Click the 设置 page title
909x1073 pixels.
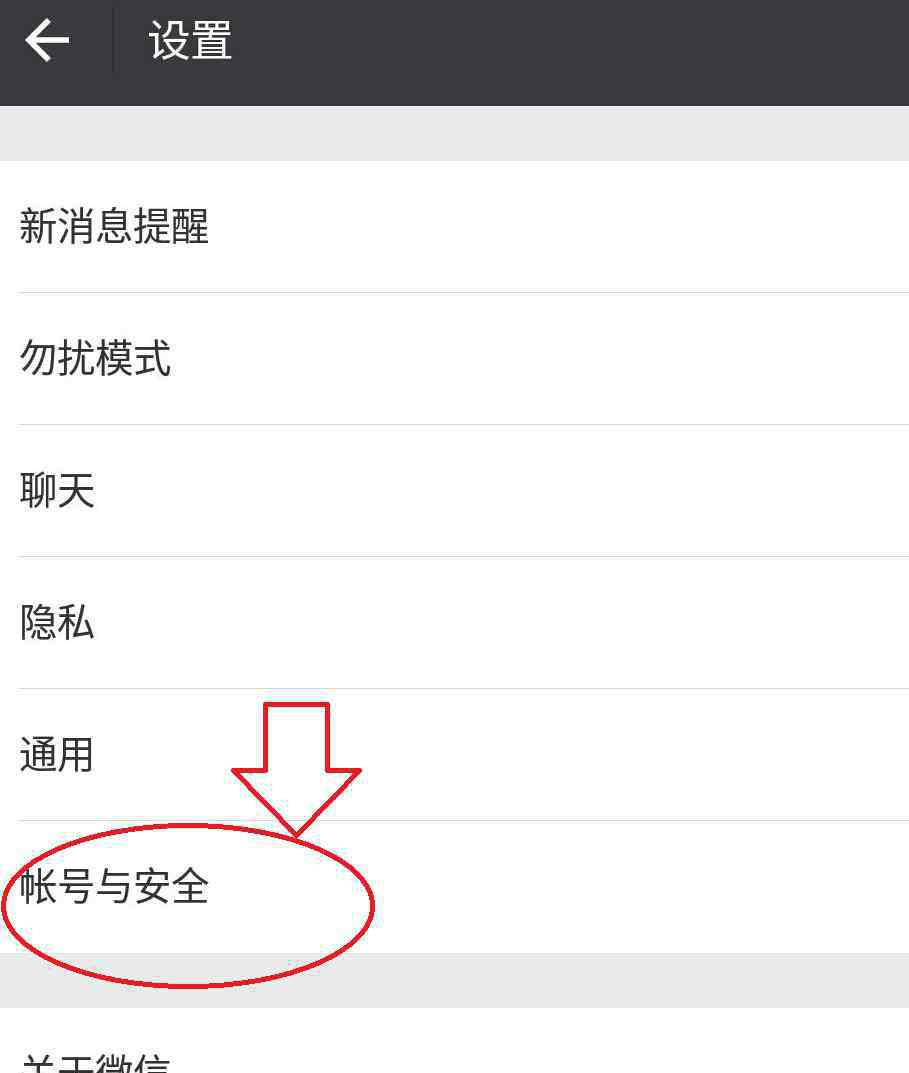coord(190,40)
